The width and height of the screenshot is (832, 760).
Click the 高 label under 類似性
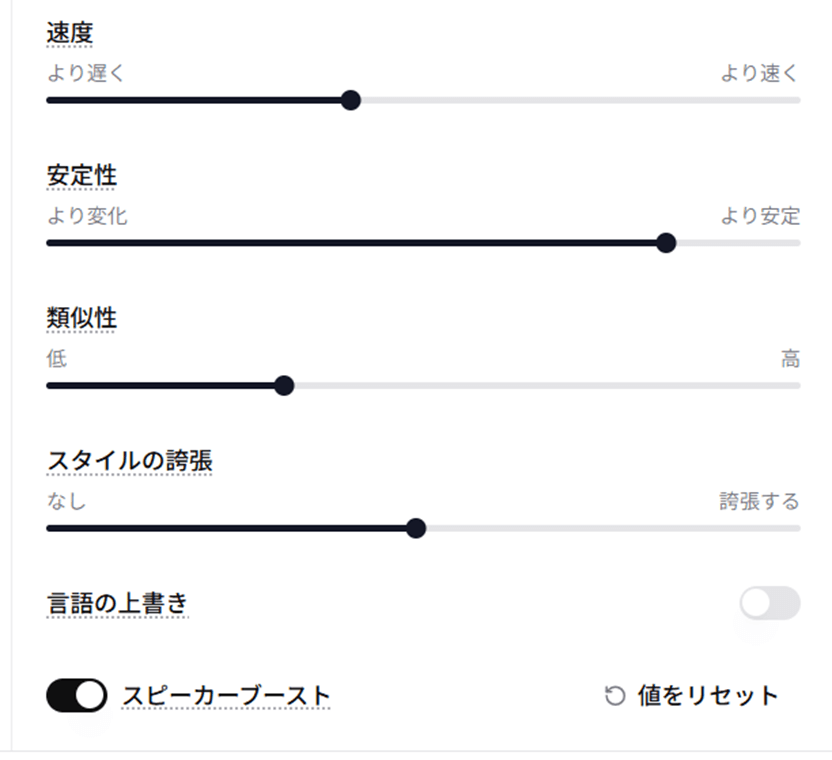(x=790, y=359)
